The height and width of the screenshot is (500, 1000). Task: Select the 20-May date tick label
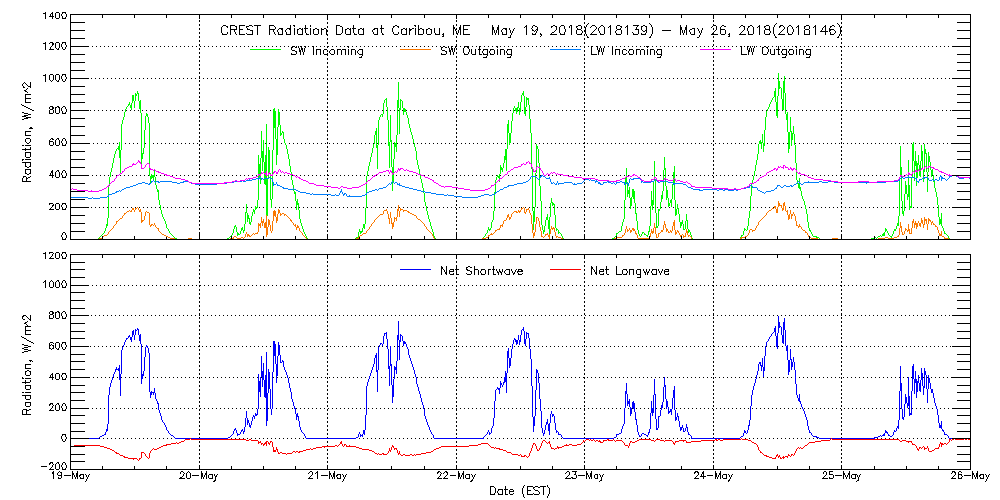[x=200, y=476]
